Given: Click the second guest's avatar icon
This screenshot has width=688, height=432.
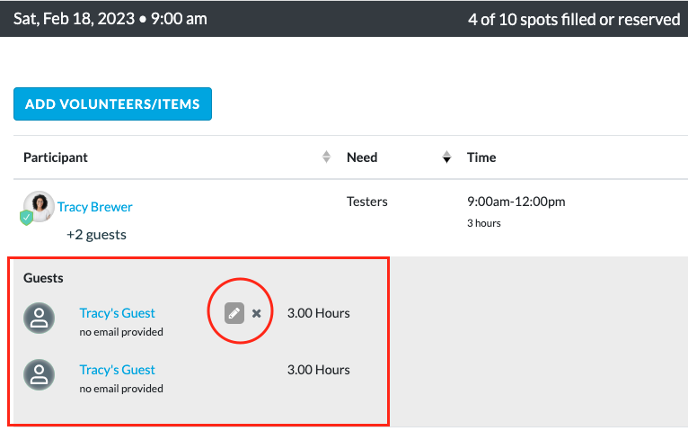Looking at the screenshot, I should (x=39, y=375).
